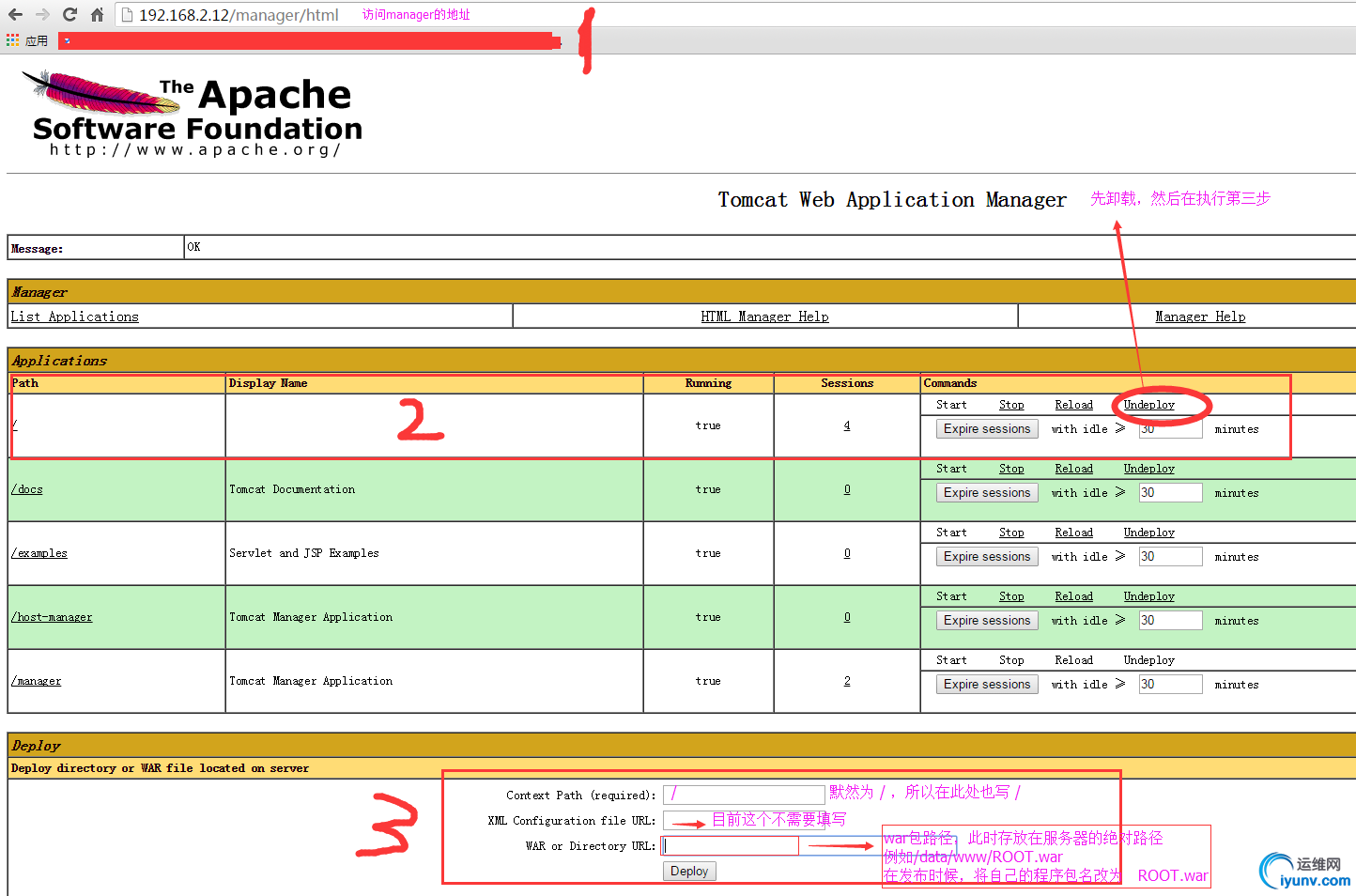Viewport: 1356px width, 896px height.
Task: Open the /examples application path
Action: tap(39, 553)
